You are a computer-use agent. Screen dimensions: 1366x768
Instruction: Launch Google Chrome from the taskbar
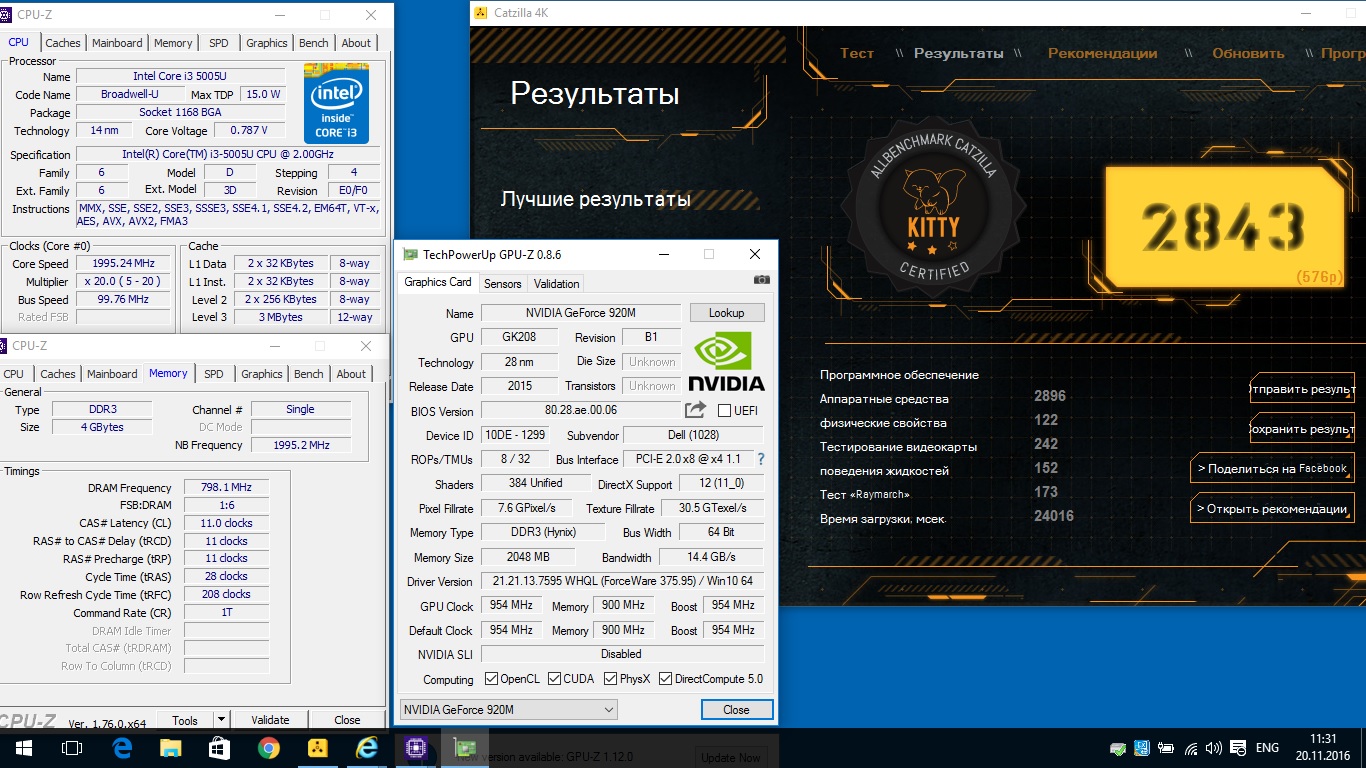click(268, 748)
